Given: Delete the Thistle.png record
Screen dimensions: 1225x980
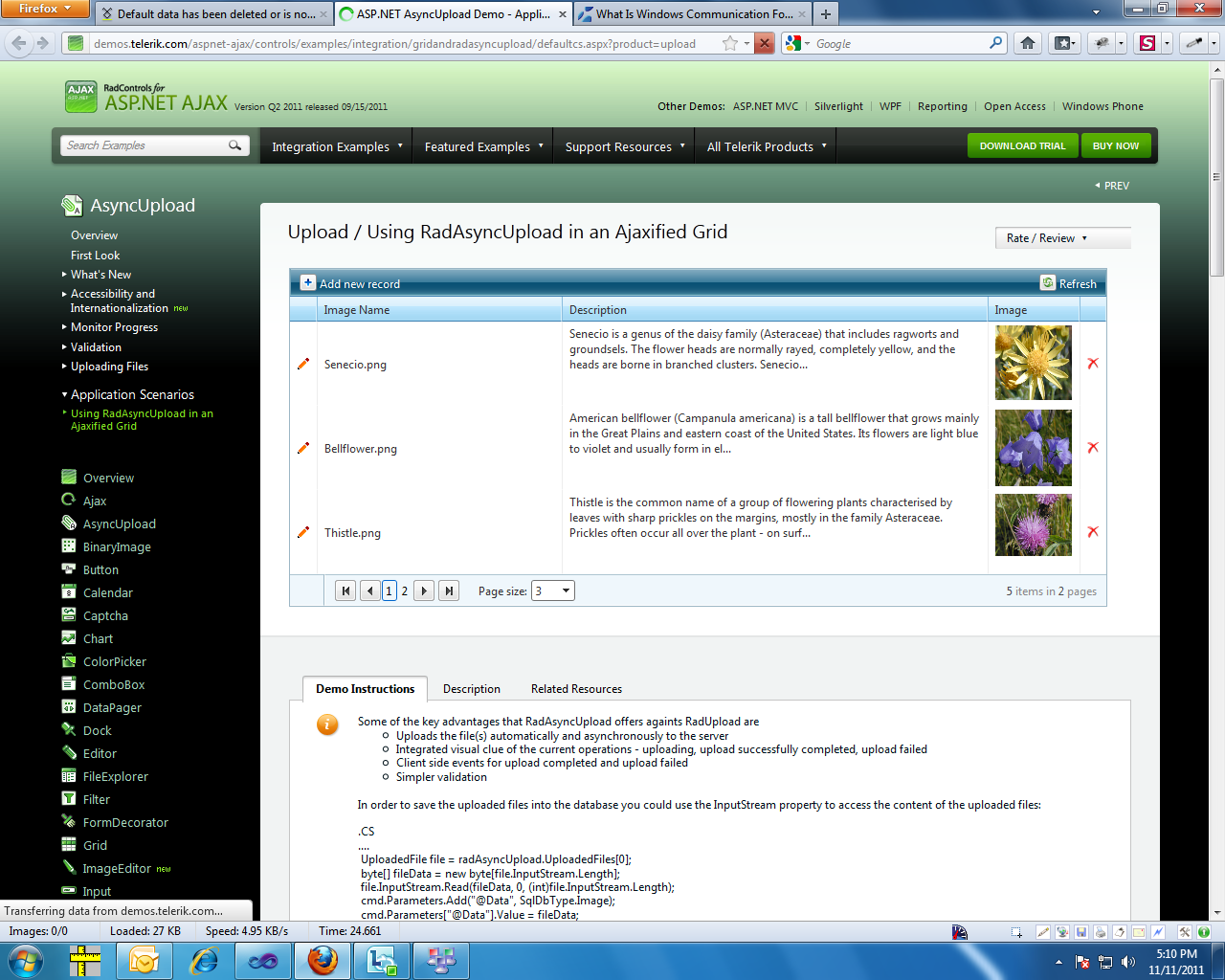Looking at the screenshot, I should 1093,532.
